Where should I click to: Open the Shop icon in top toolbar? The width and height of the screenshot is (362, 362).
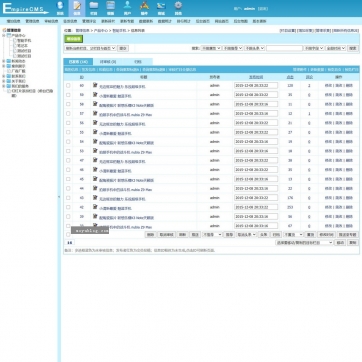tap(161, 8)
